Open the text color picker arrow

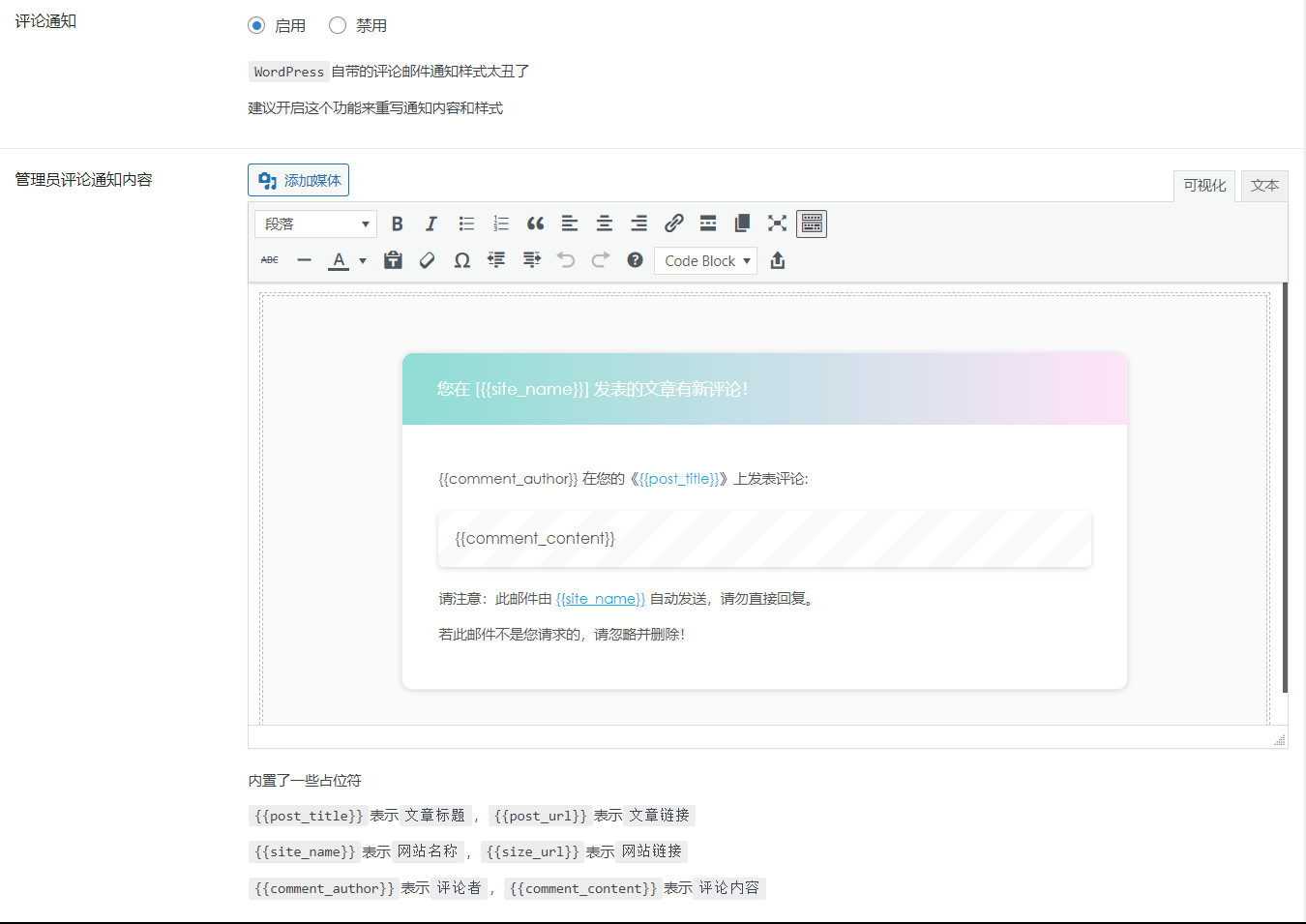pos(363,260)
